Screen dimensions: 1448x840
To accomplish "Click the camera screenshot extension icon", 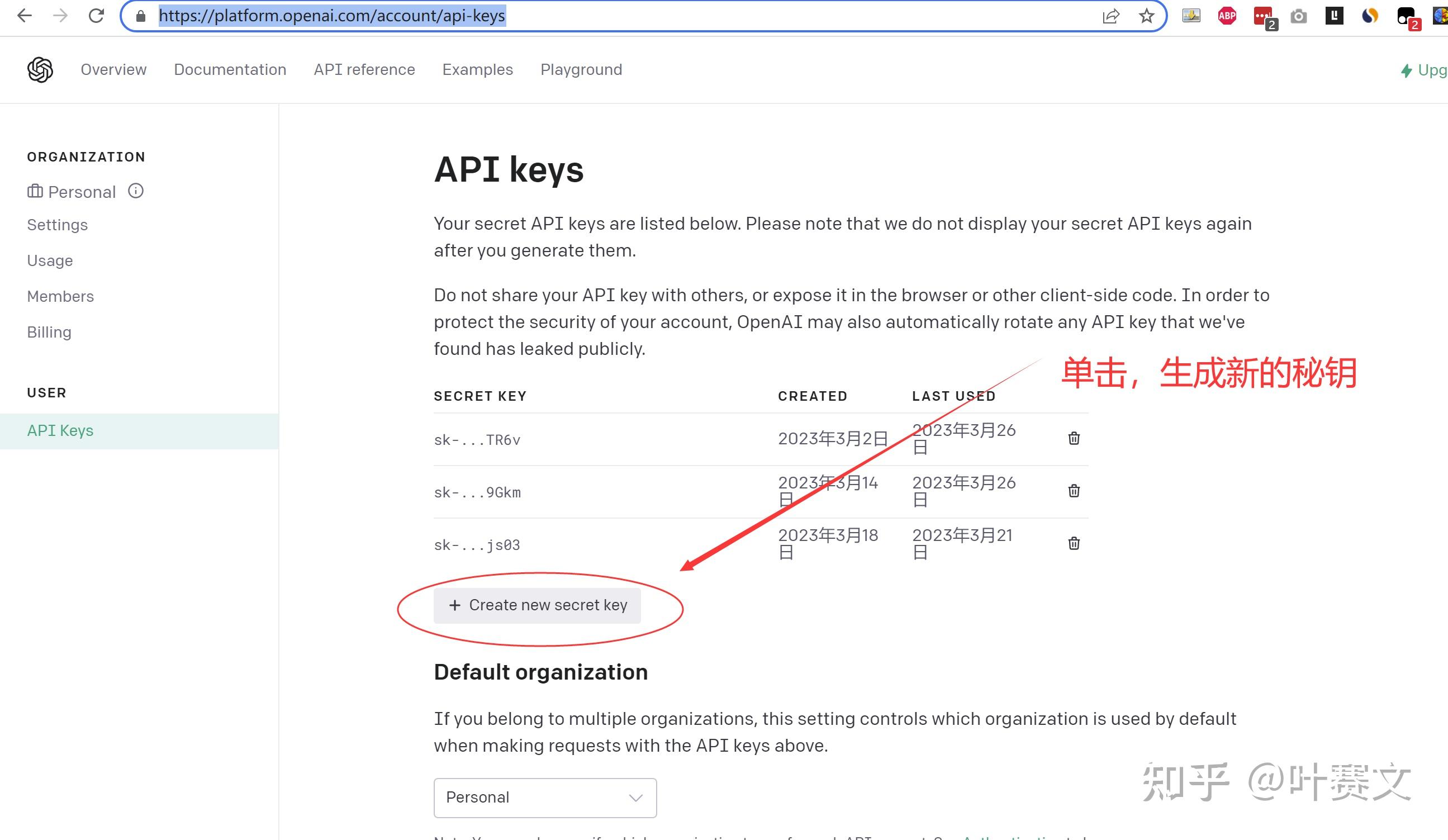I will click(1299, 16).
